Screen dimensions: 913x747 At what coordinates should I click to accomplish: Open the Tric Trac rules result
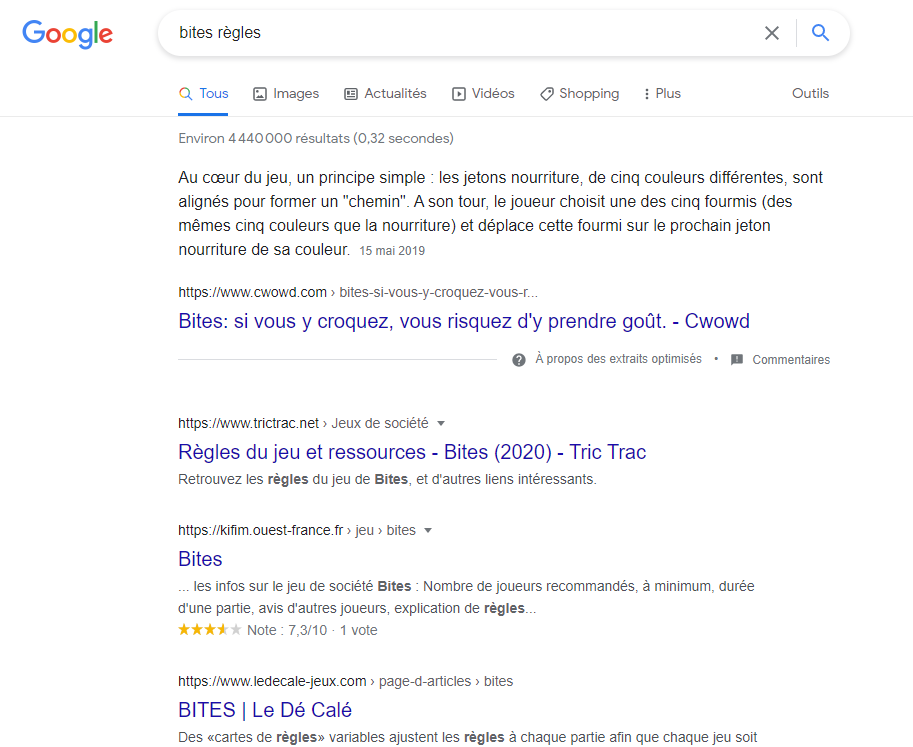tap(412, 452)
